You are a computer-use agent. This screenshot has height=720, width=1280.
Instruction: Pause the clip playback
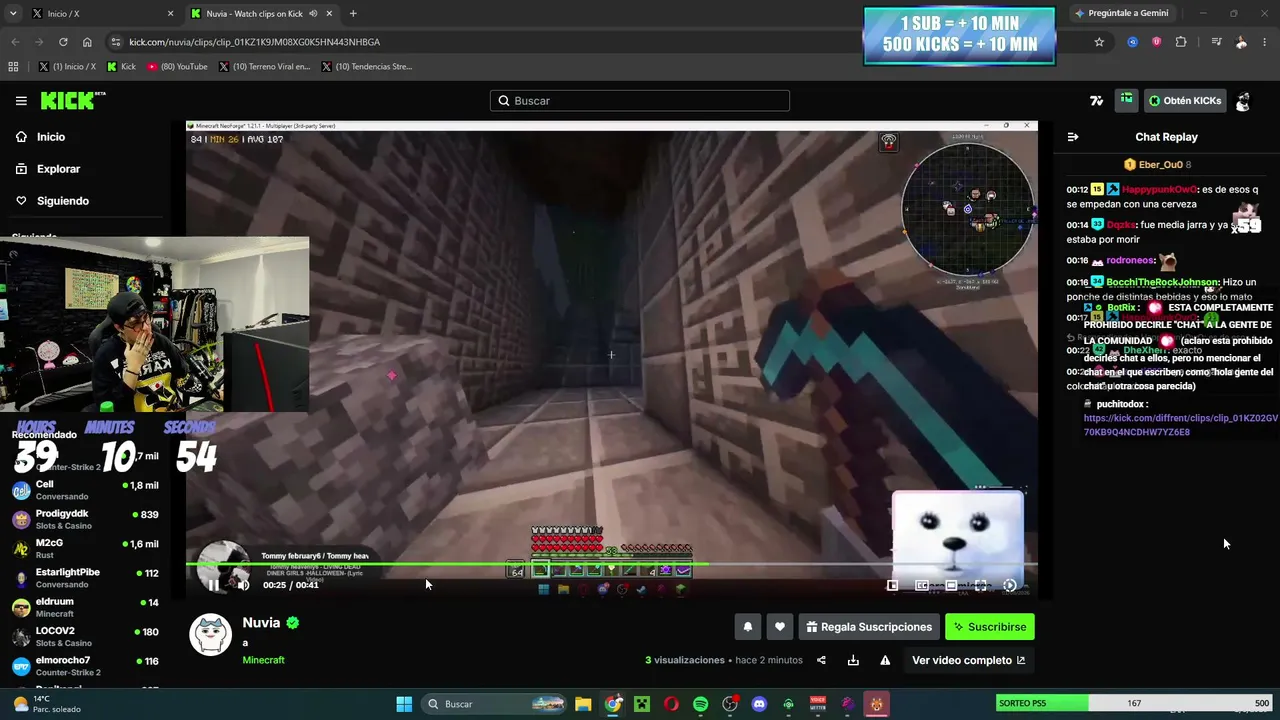pos(214,585)
